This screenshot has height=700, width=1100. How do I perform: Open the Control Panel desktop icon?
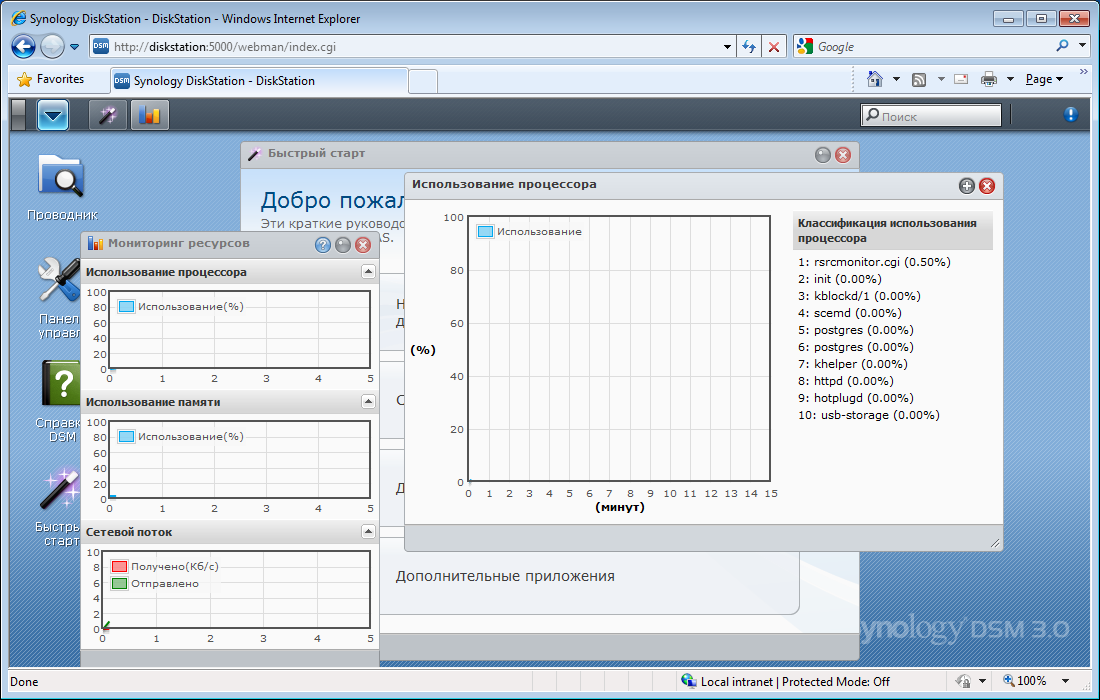(x=59, y=298)
